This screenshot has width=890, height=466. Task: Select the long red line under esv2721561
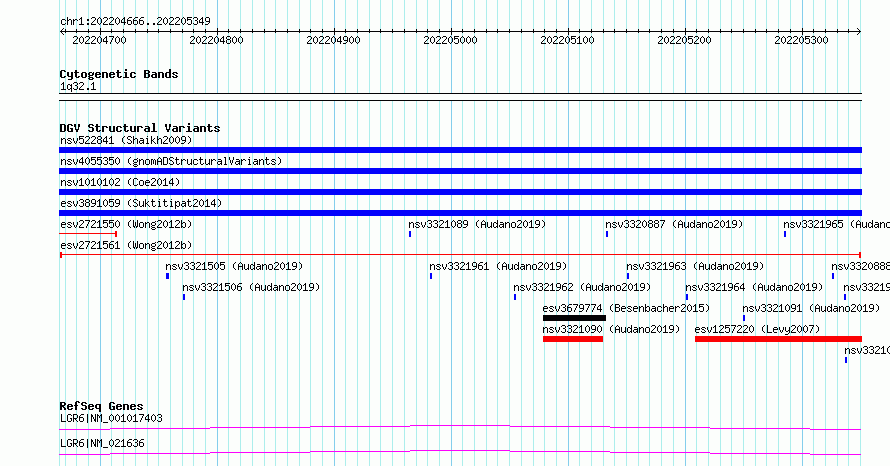tap(460, 255)
